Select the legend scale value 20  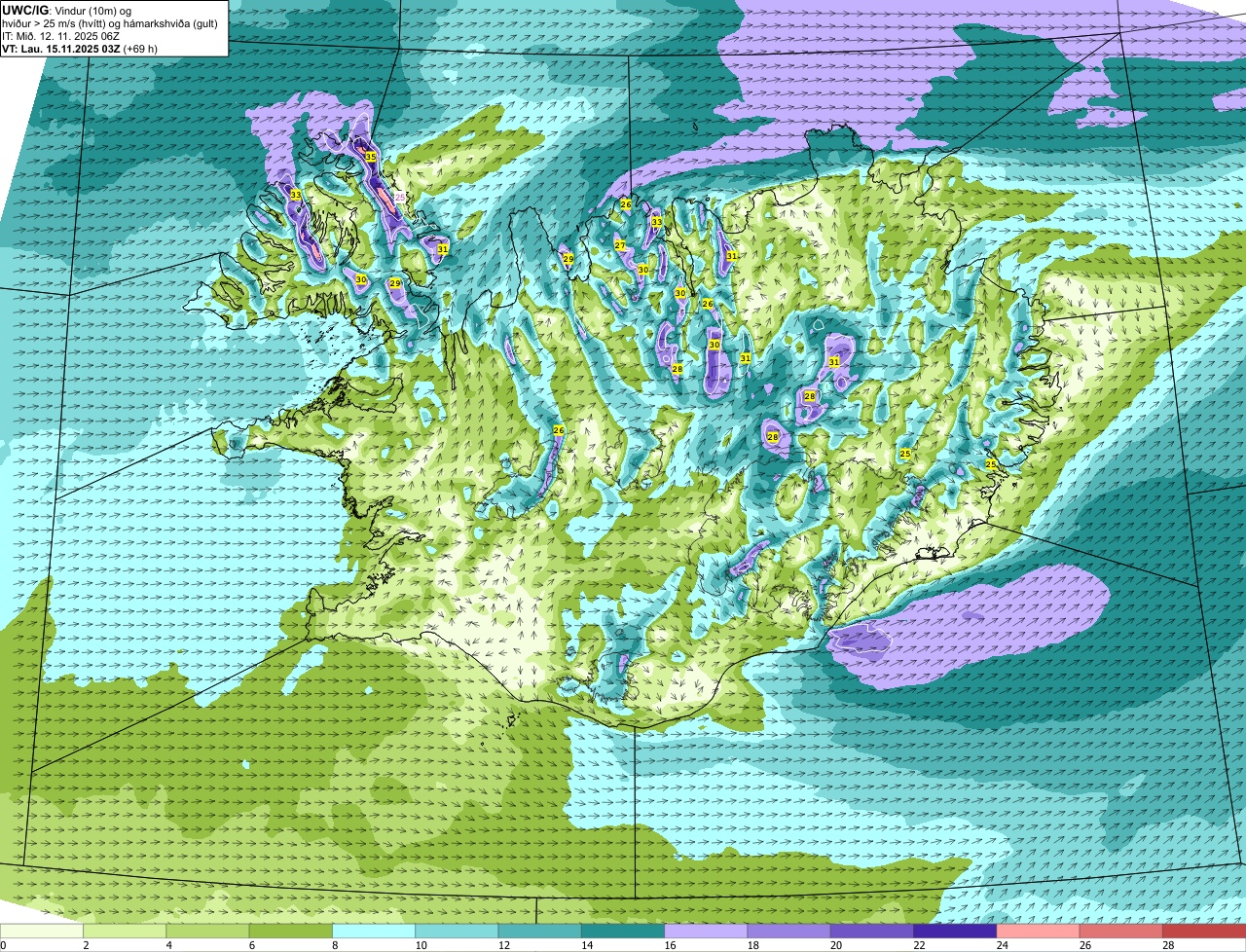(x=835, y=945)
